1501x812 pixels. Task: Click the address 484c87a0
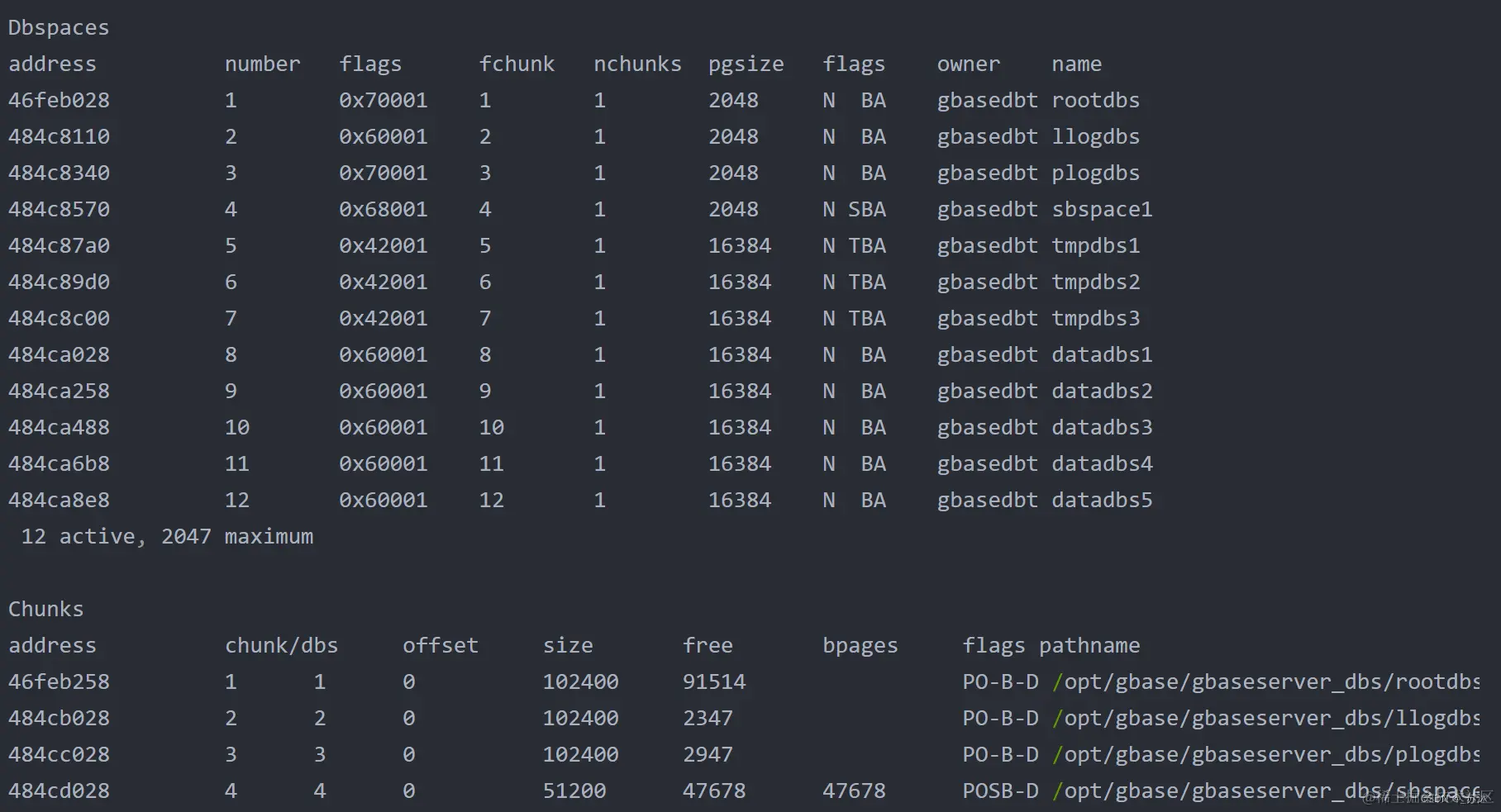[x=59, y=246]
